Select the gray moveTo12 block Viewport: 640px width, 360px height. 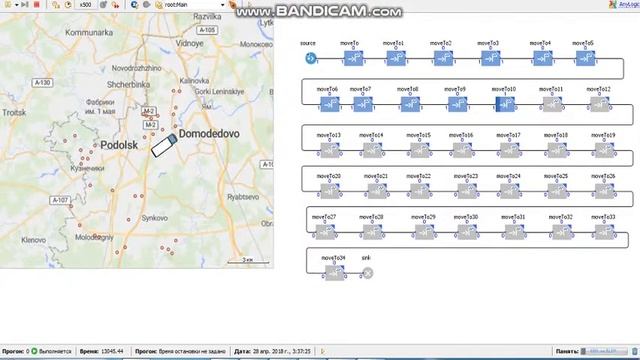[600, 104]
